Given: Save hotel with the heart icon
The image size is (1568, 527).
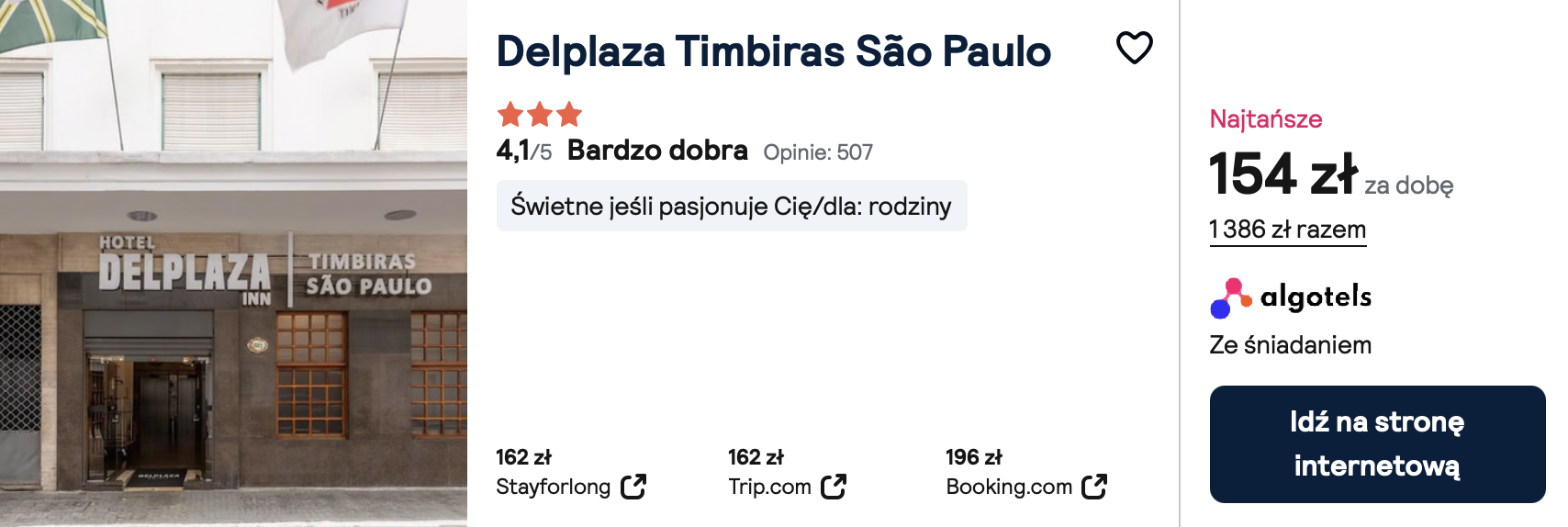Looking at the screenshot, I should [x=1134, y=48].
